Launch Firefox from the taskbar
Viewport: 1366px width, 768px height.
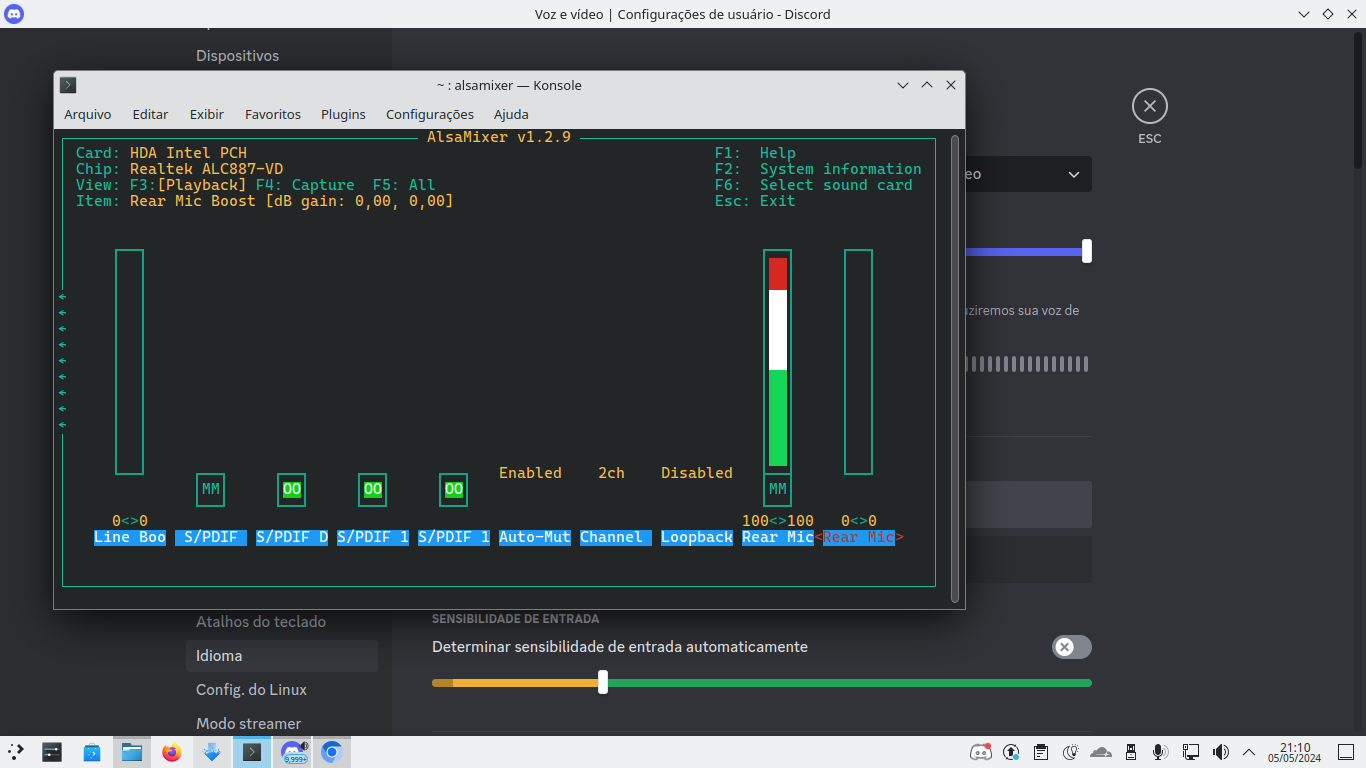[172, 752]
